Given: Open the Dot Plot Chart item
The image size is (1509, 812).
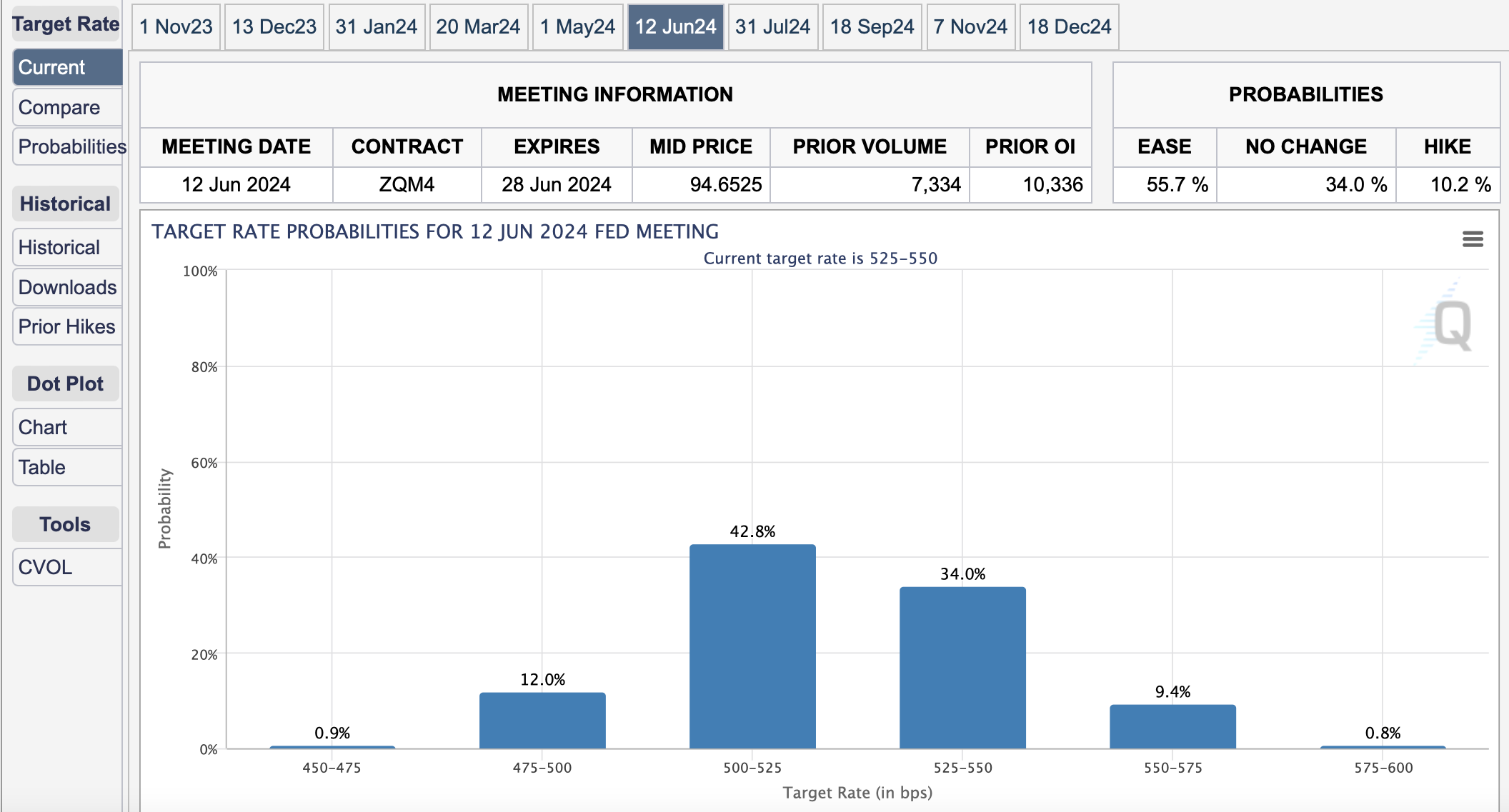Looking at the screenshot, I should [x=68, y=427].
